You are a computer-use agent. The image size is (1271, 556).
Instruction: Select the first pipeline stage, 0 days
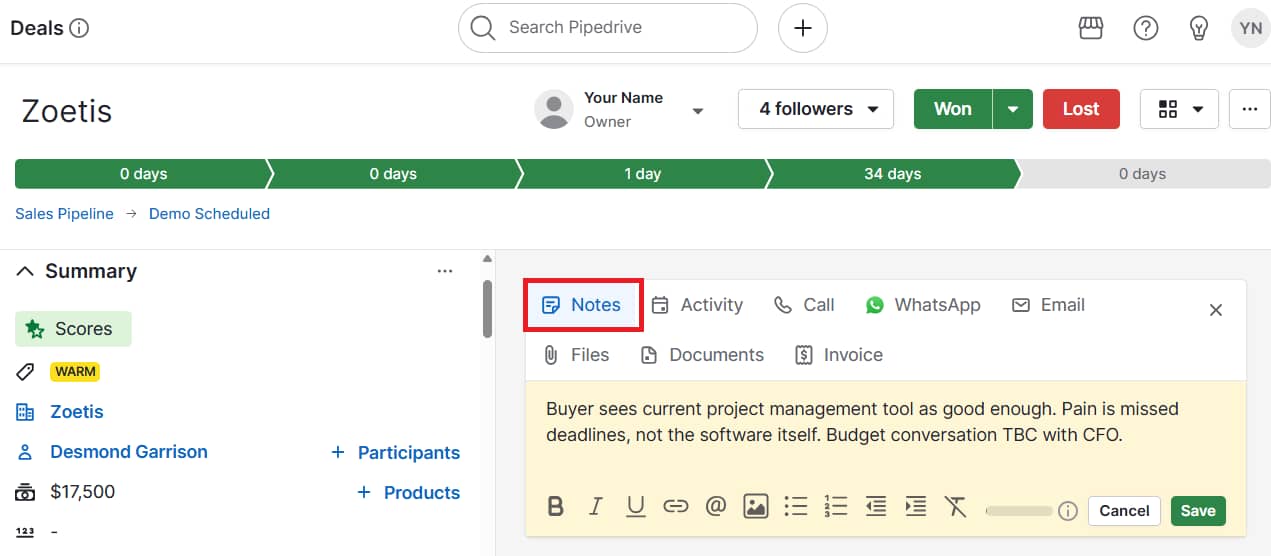(x=143, y=174)
